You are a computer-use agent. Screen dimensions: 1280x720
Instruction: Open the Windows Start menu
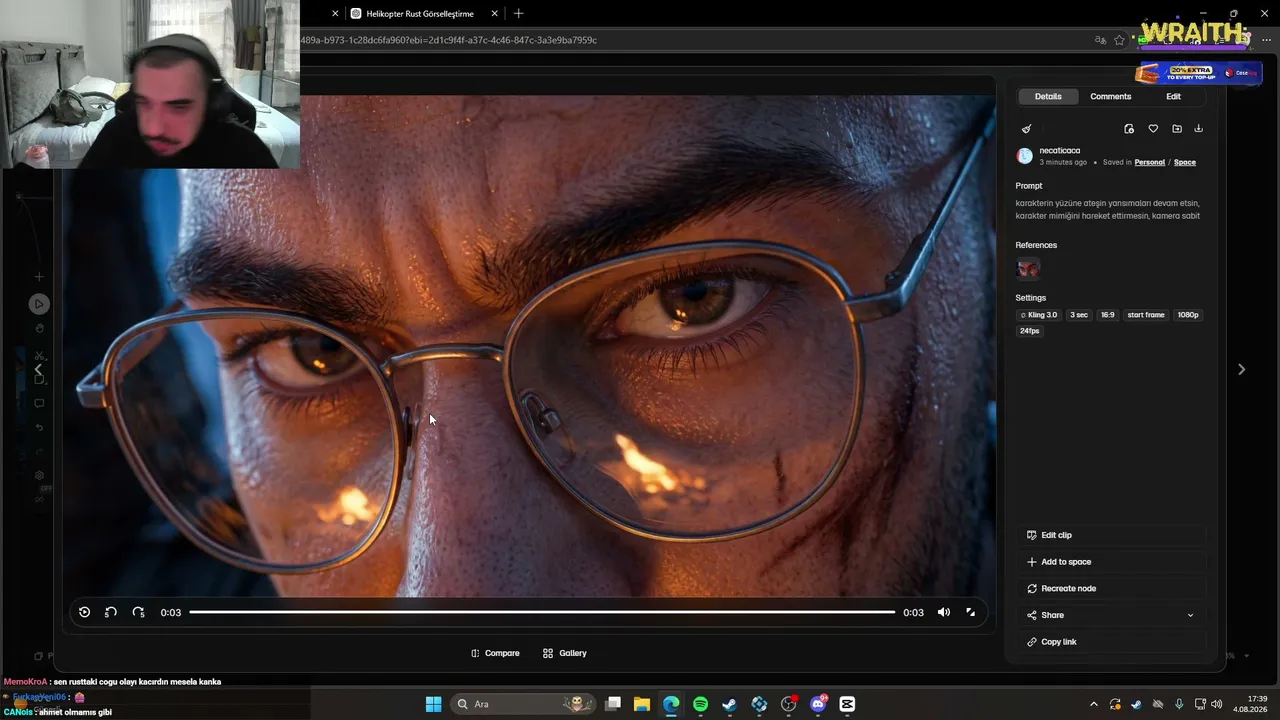click(433, 704)
